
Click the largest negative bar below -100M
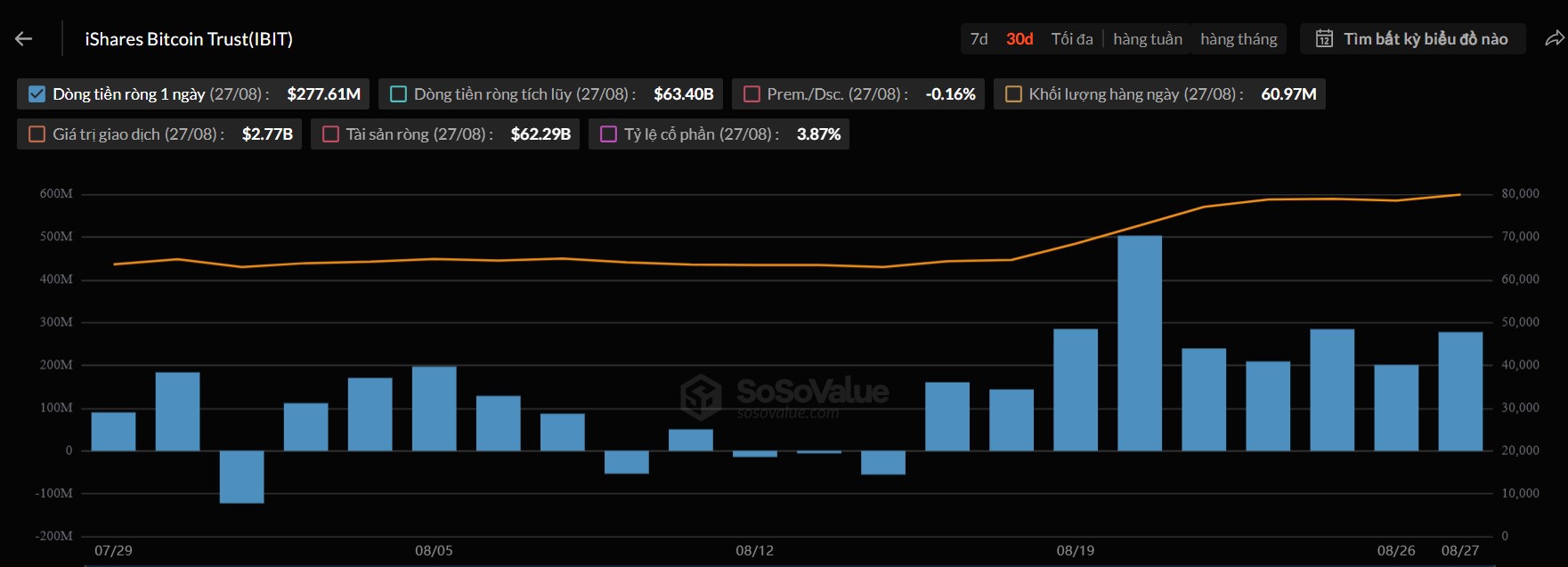pos(241,476)
